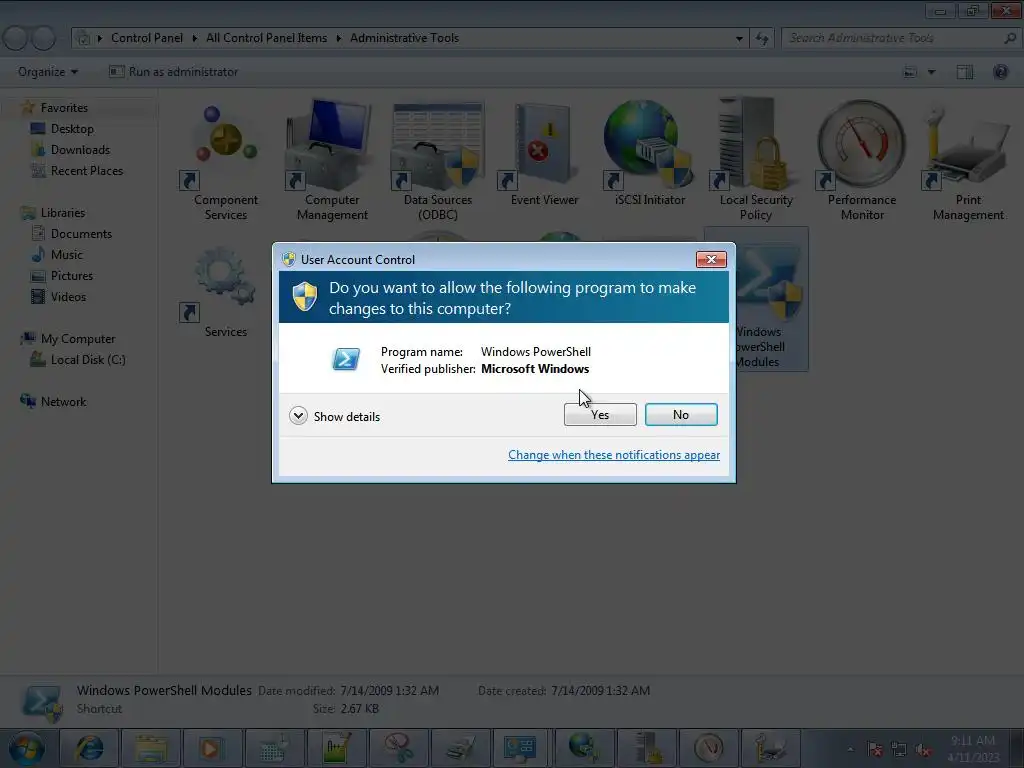Select Recent Places under Favorites

[87, 170]
